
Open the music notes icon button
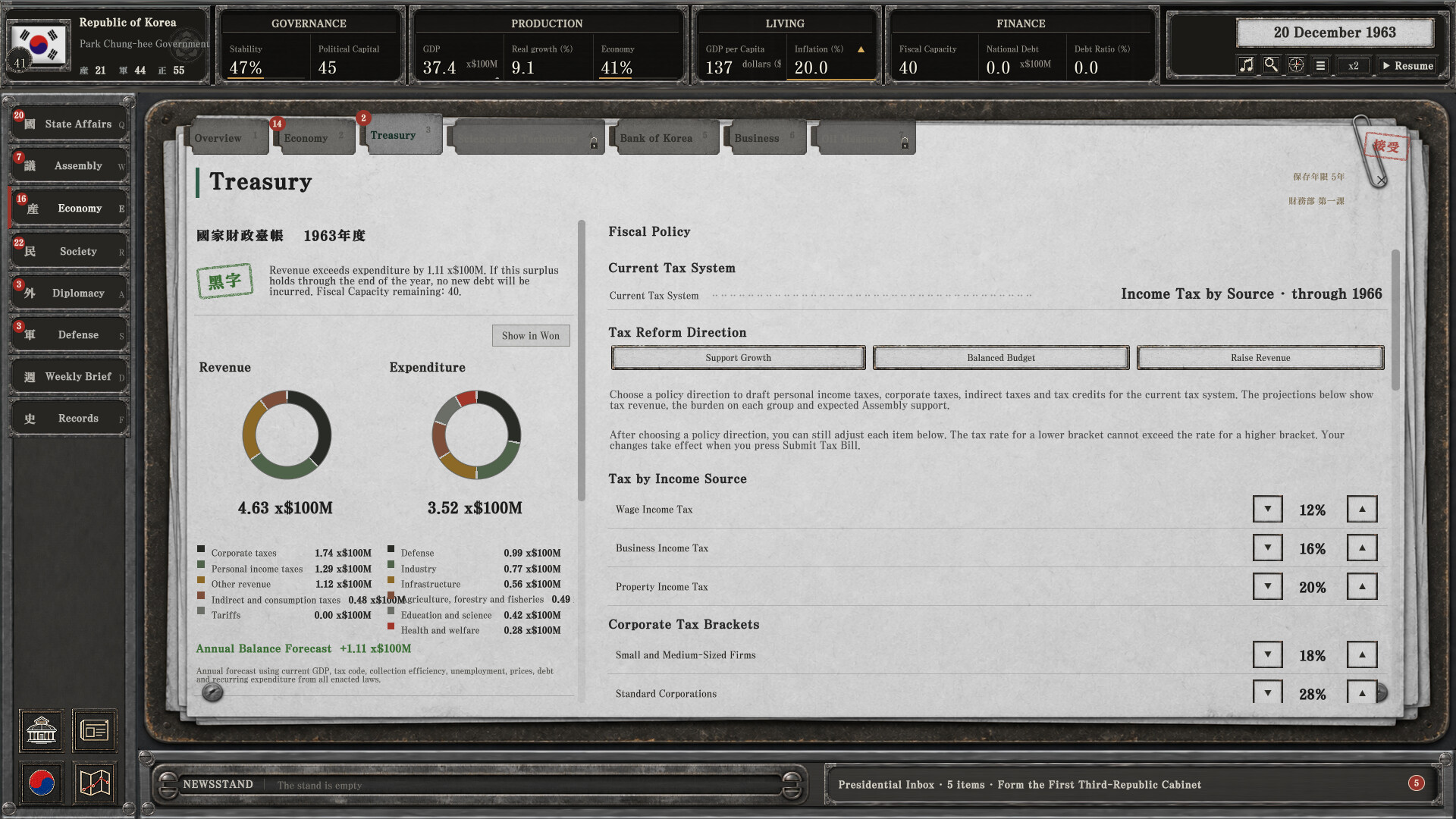1246,65
